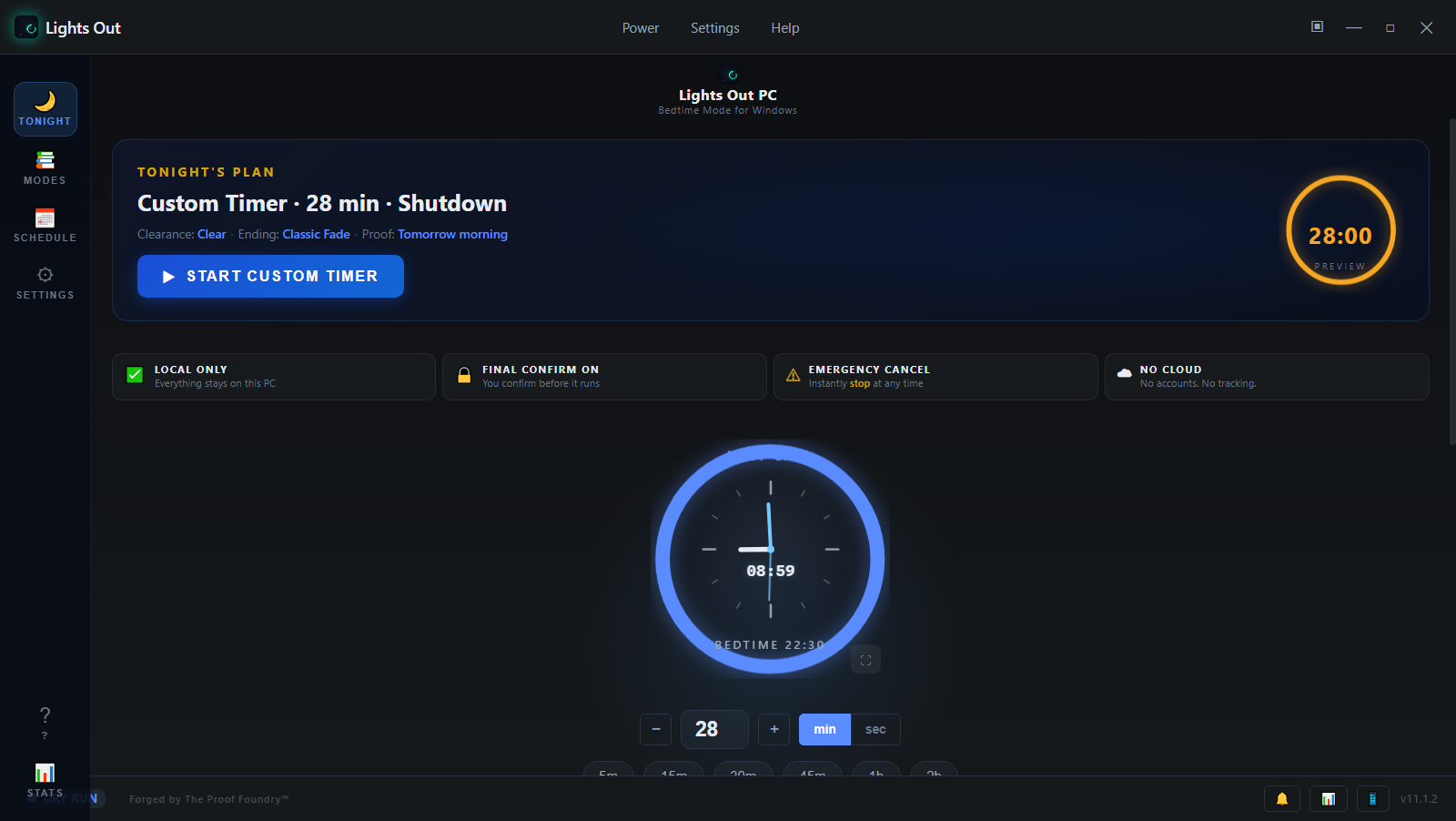Click the warning triangle on Emergency Cancel
This screenshot has width=1456, height=821.
[793, 375]
